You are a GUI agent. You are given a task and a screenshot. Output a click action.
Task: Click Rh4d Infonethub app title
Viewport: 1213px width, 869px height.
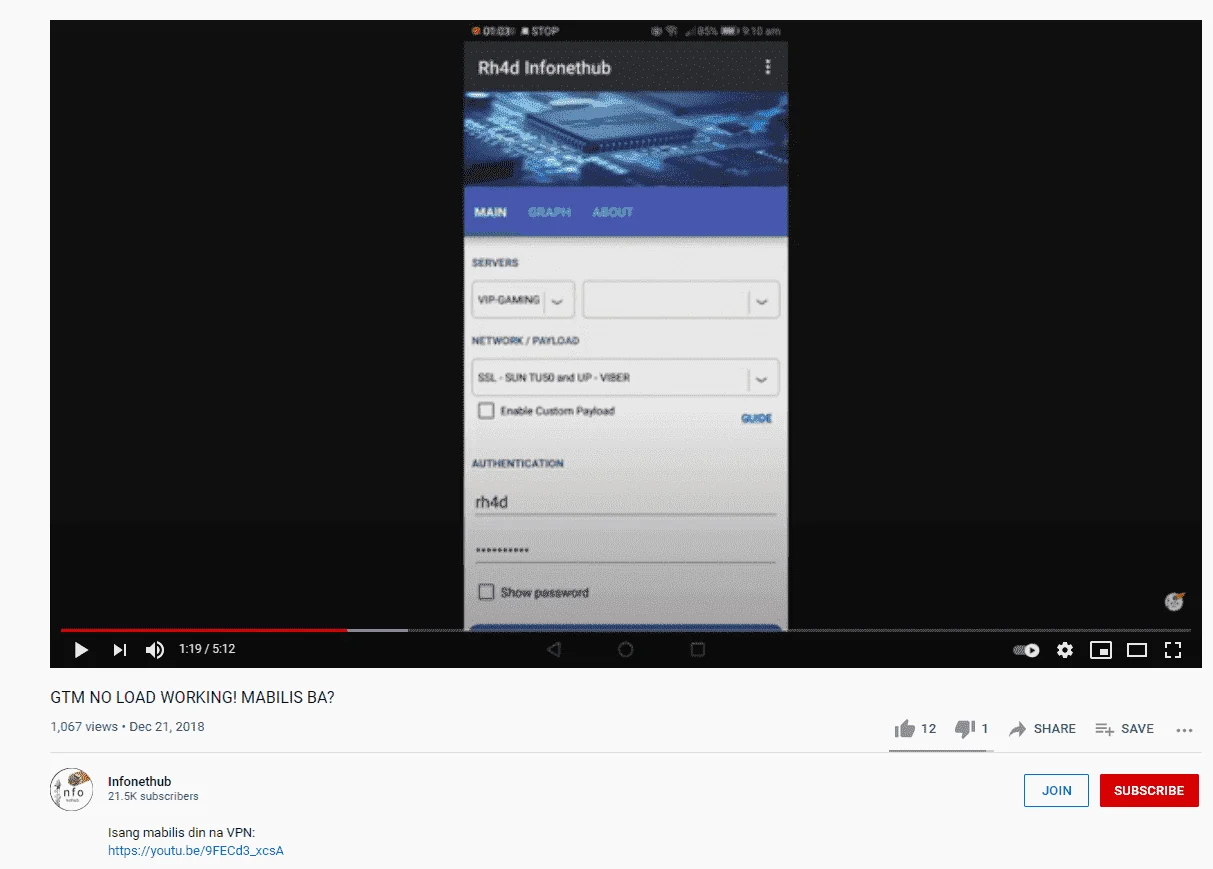(x=544, y=68)
